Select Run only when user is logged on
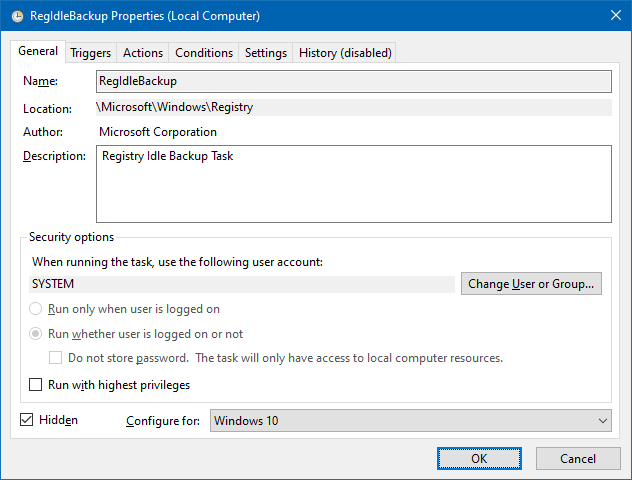 (x=36, y=310)
